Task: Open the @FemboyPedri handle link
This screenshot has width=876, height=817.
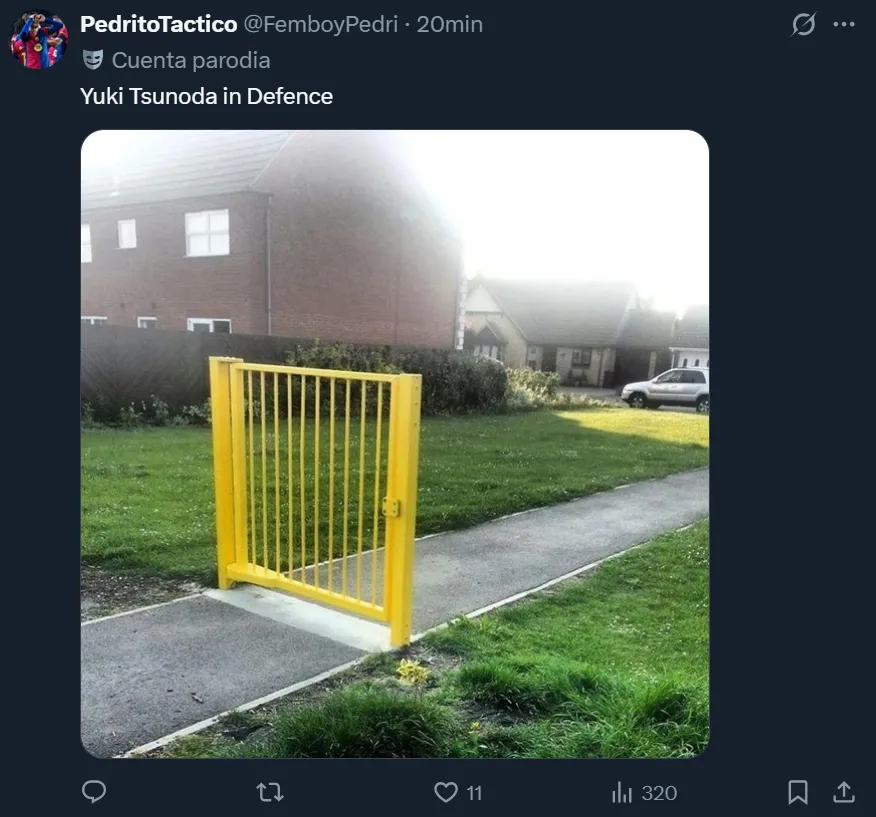Action: click(x=321, y=24)
